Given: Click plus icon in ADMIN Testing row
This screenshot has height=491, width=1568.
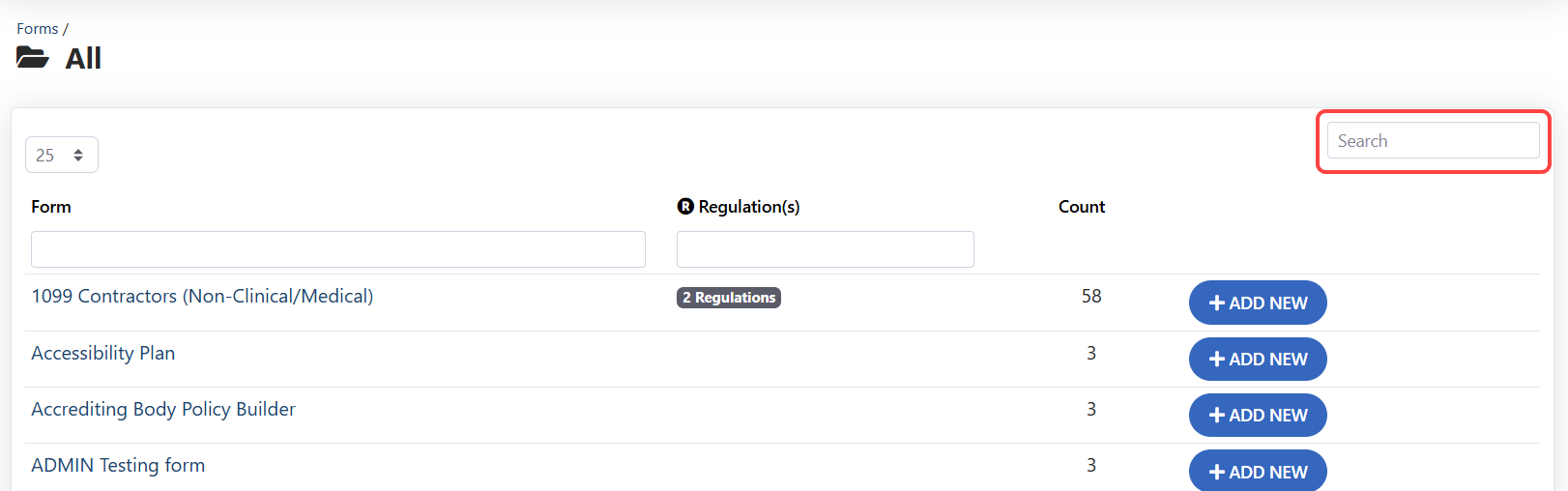Looking at the screenshot, I should point(1217,472).
